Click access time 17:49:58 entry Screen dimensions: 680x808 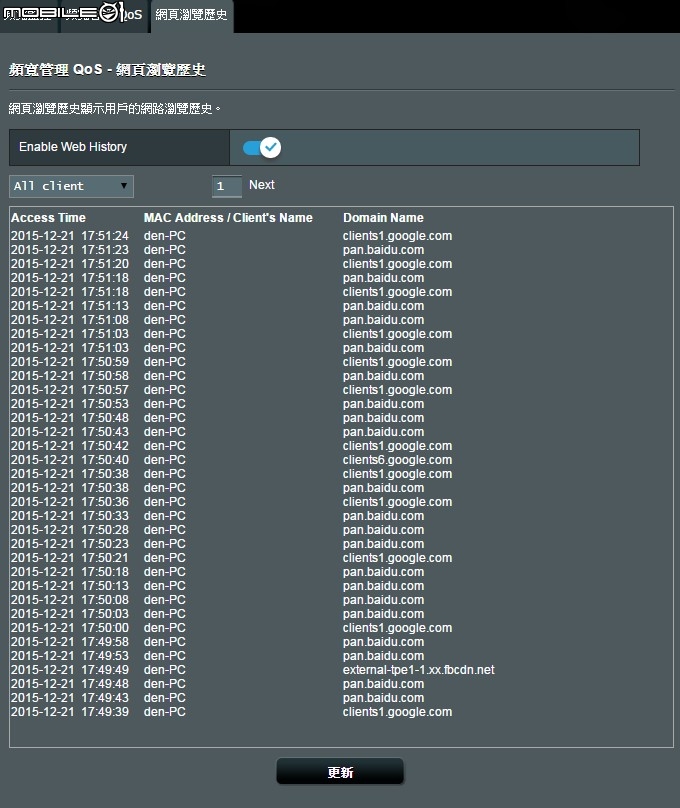click(70, 642)
